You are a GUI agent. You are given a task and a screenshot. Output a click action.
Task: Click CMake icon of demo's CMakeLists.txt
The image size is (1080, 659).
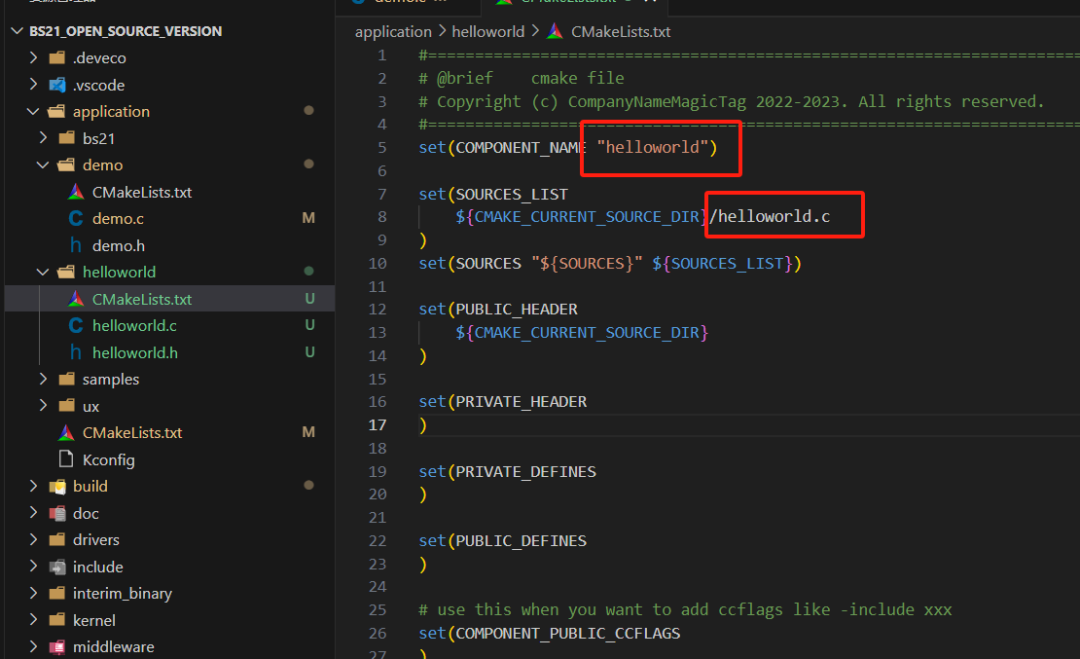(76, 191)
